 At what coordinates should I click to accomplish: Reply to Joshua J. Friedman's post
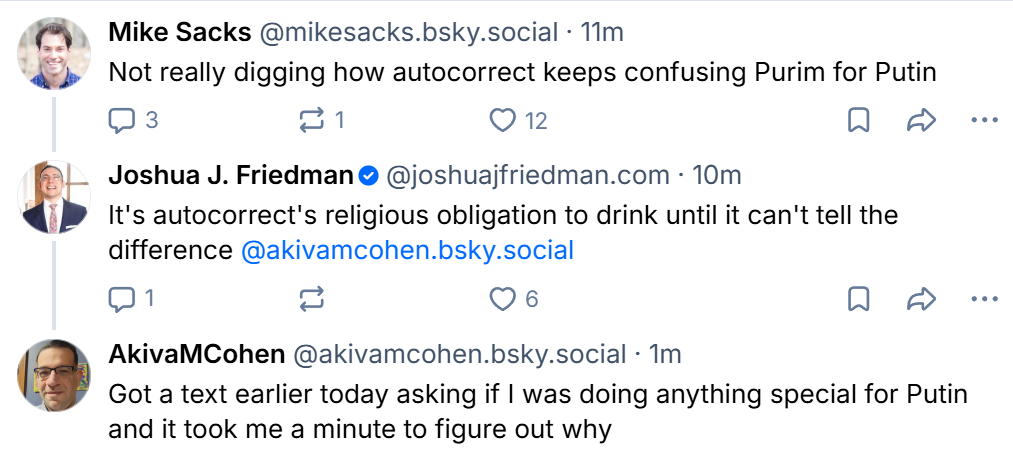point(122,298)
